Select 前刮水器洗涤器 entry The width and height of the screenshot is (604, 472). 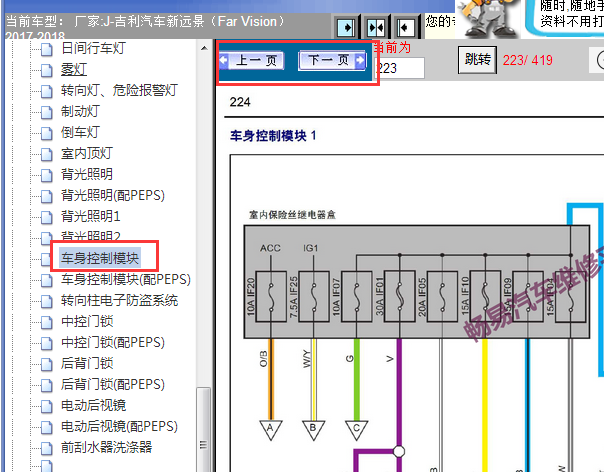[x=106, y=447]
